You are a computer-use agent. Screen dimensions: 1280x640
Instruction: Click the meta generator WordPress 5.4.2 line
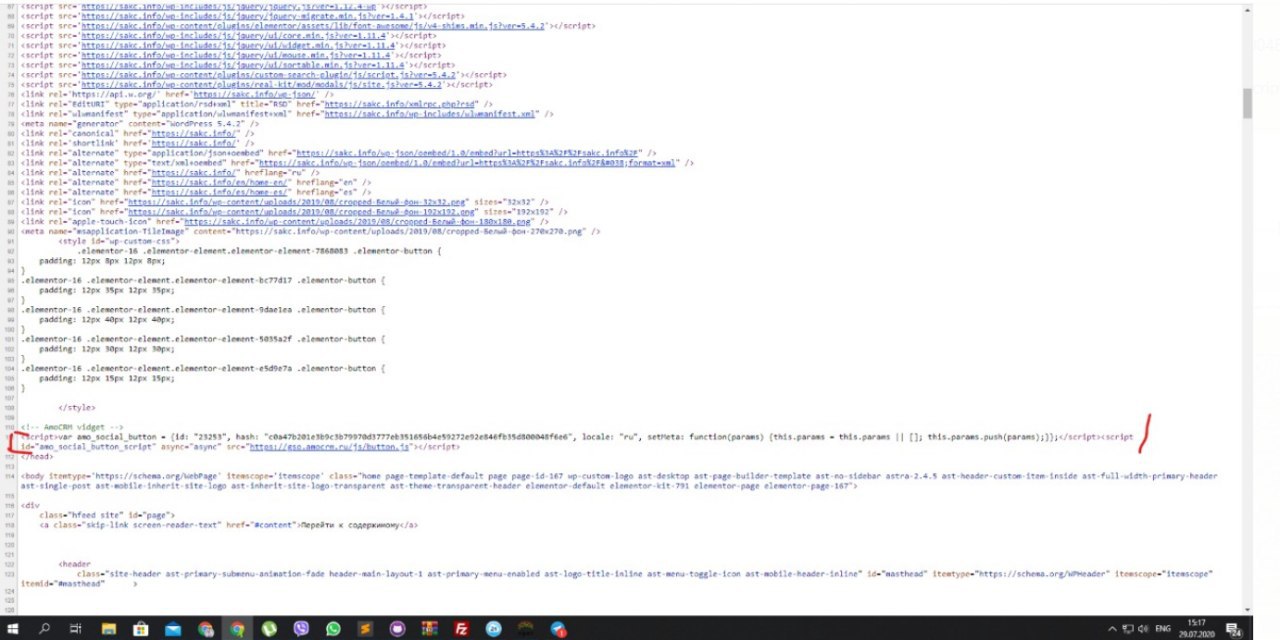tap(139, 123)
